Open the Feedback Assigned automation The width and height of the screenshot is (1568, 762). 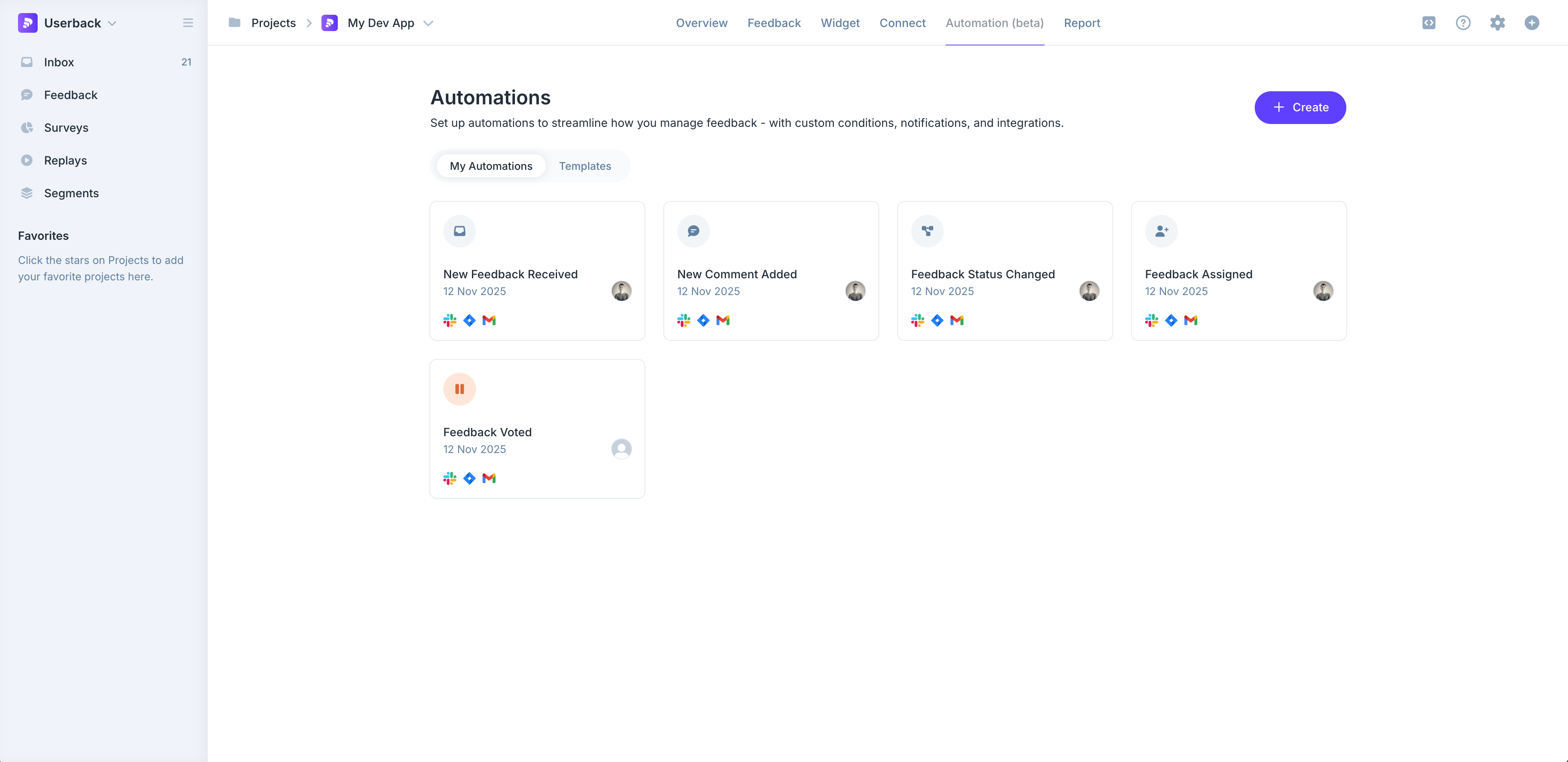[x=1239, y=271]
